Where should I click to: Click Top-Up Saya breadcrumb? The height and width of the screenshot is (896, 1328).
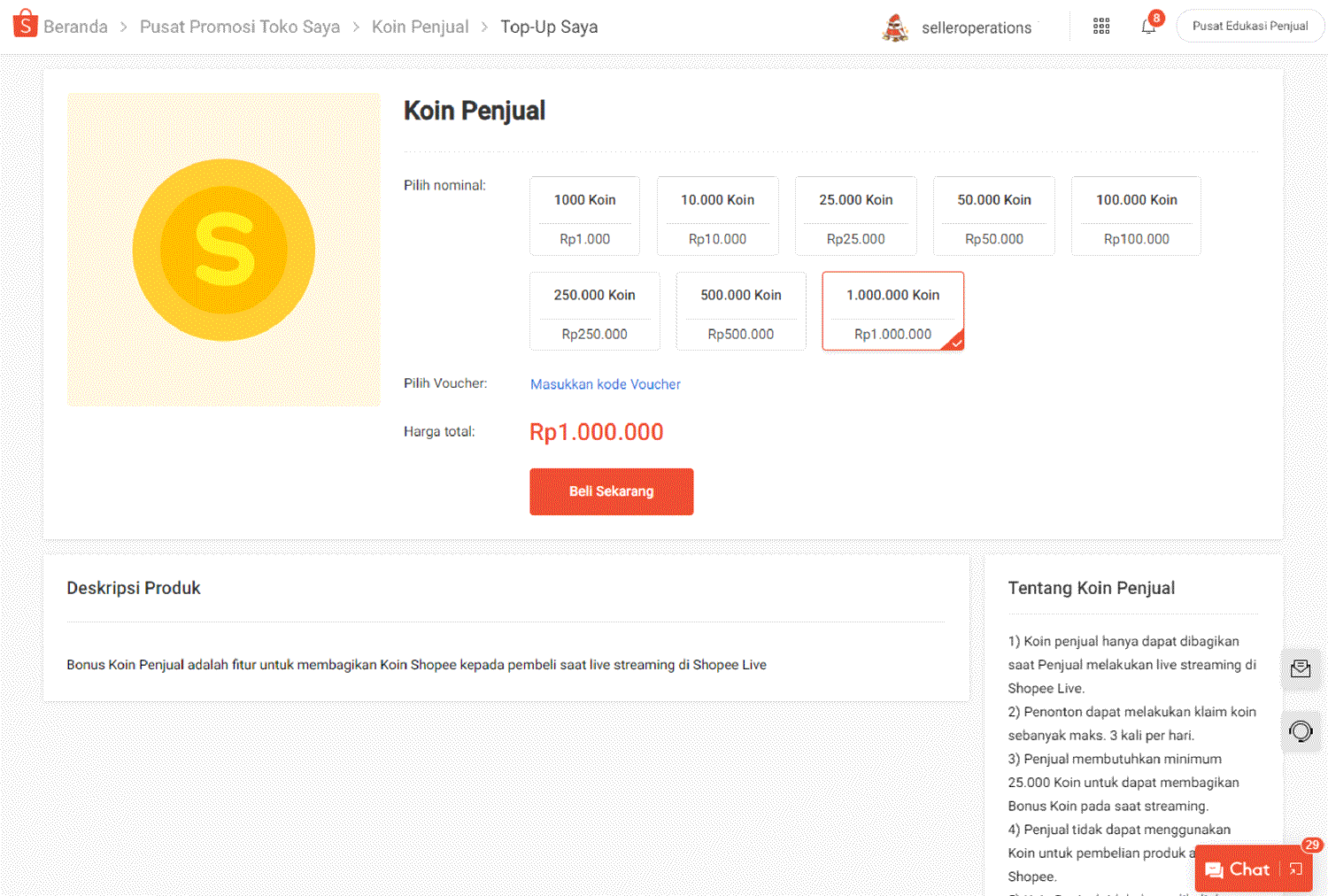tap(549, 27)
